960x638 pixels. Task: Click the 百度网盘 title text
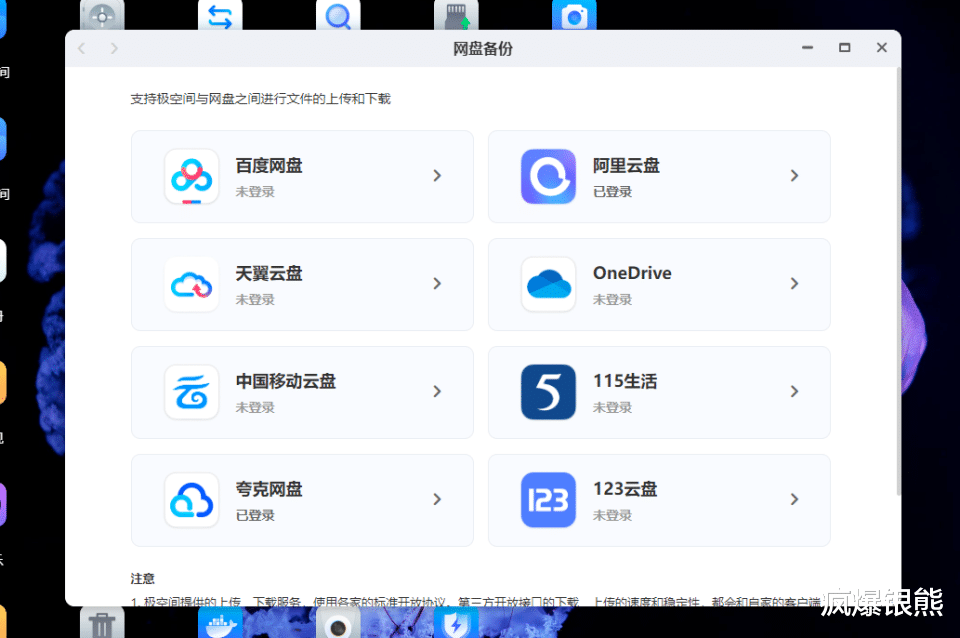coord(269,166)
